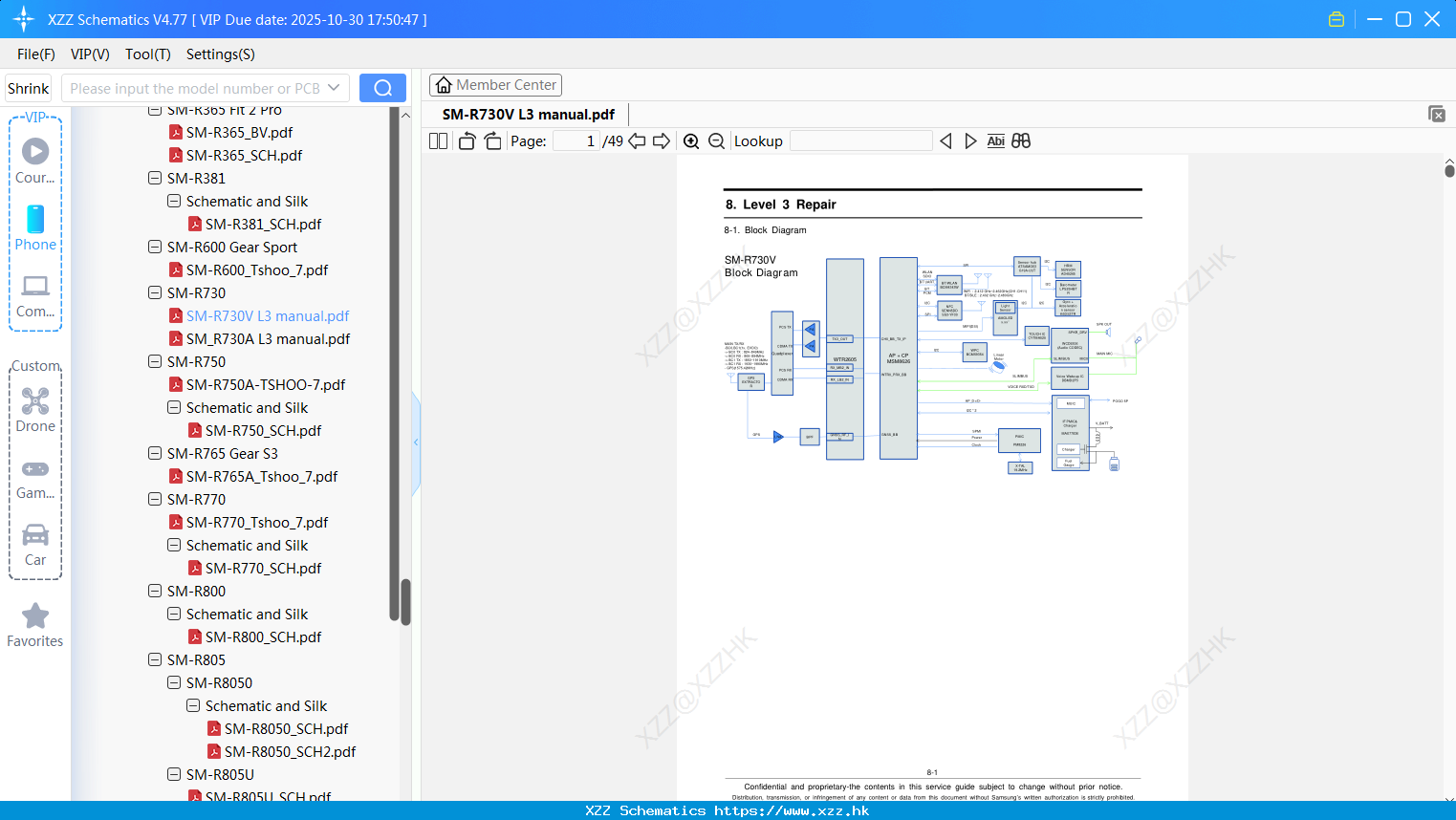Open the Settings(S) menu

tap(221, 54)
